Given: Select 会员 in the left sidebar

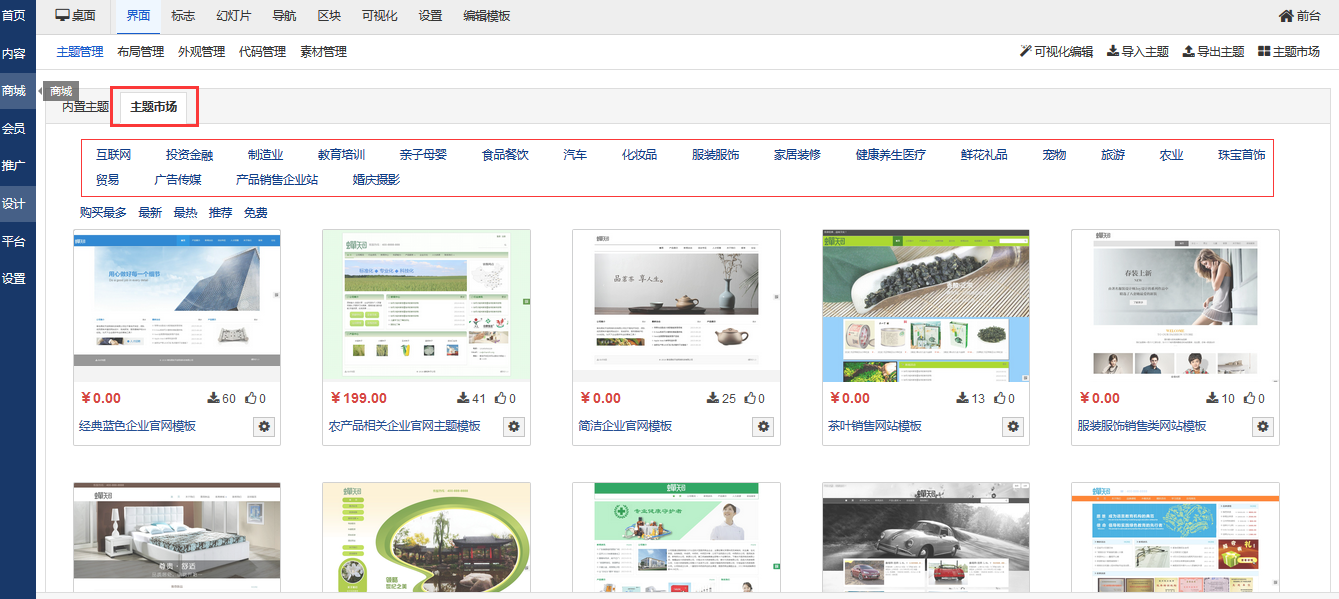Looking at the screenshot, I should click(x=14, y=129).
